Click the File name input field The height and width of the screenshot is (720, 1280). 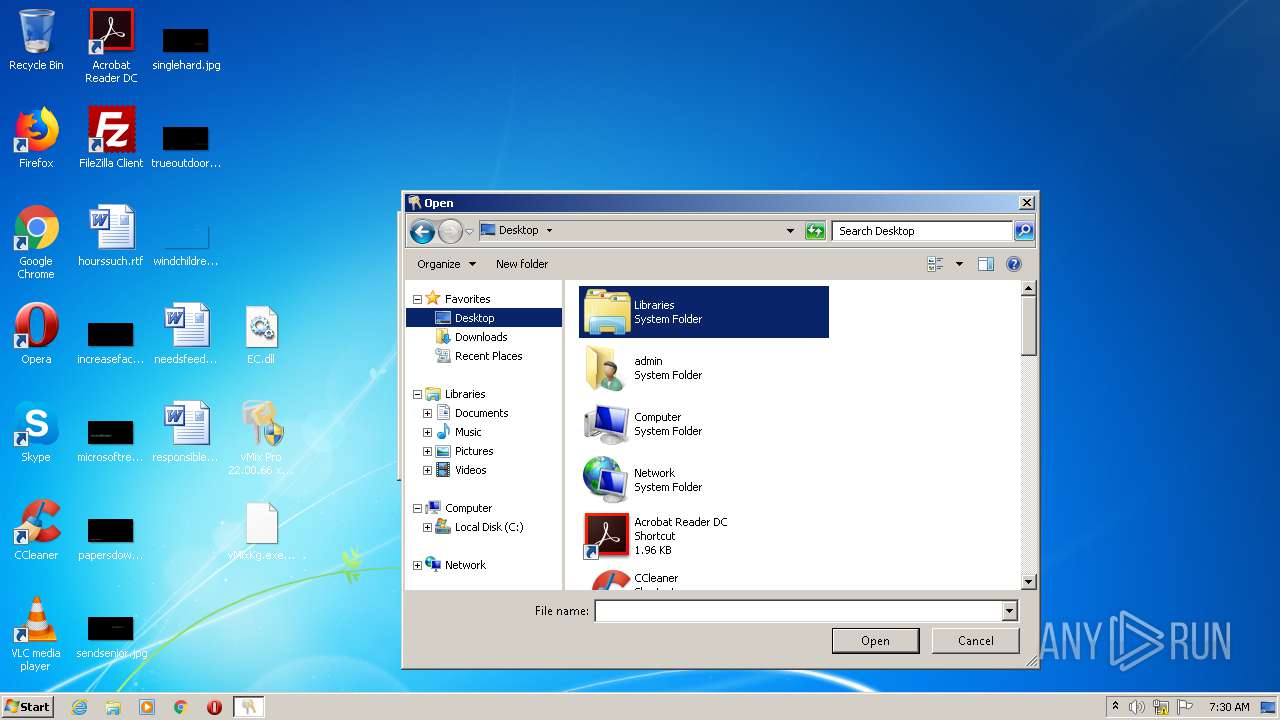tap(798, 611)
